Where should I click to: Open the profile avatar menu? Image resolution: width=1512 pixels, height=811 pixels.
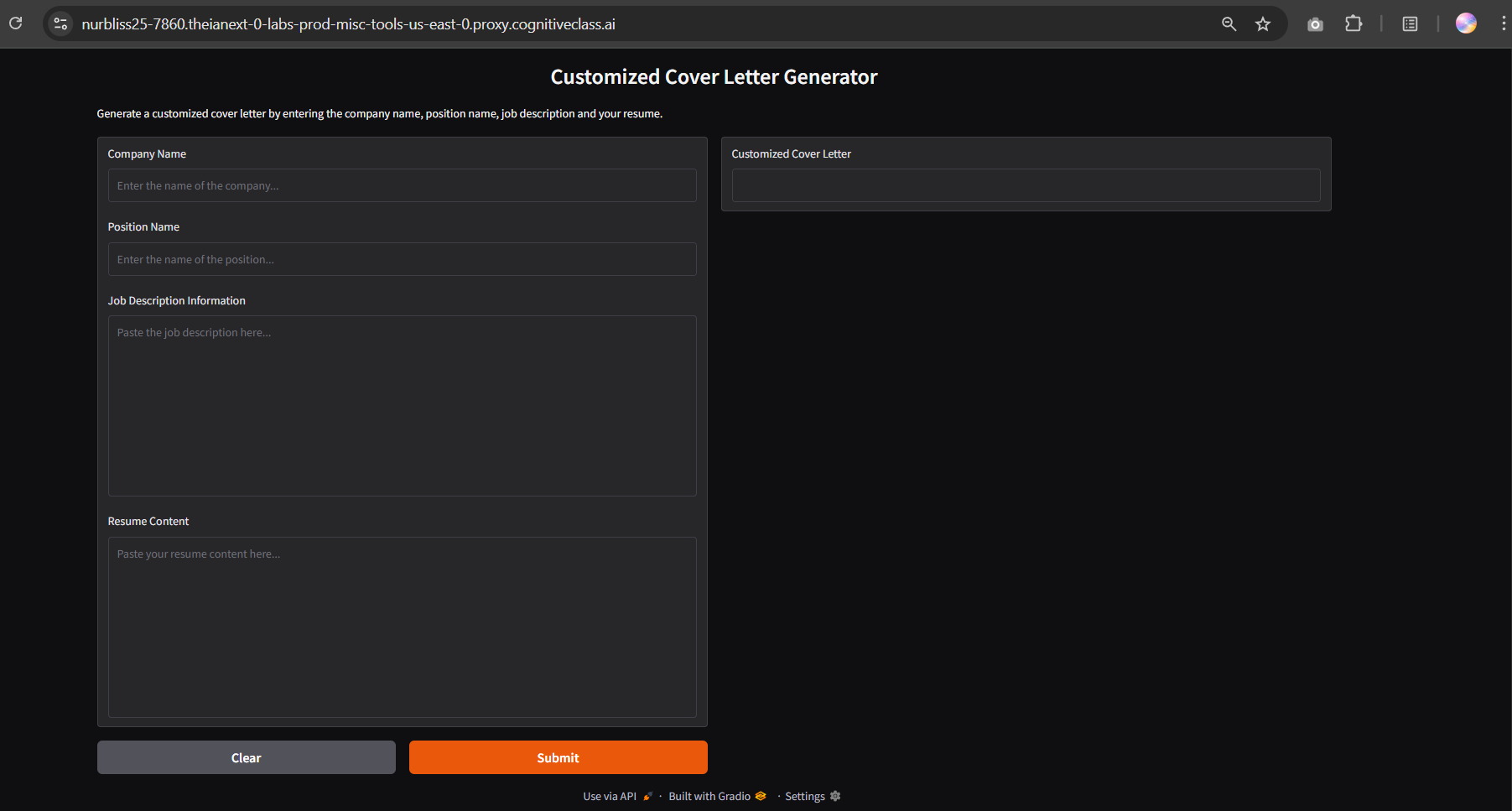coord(1466,23)
